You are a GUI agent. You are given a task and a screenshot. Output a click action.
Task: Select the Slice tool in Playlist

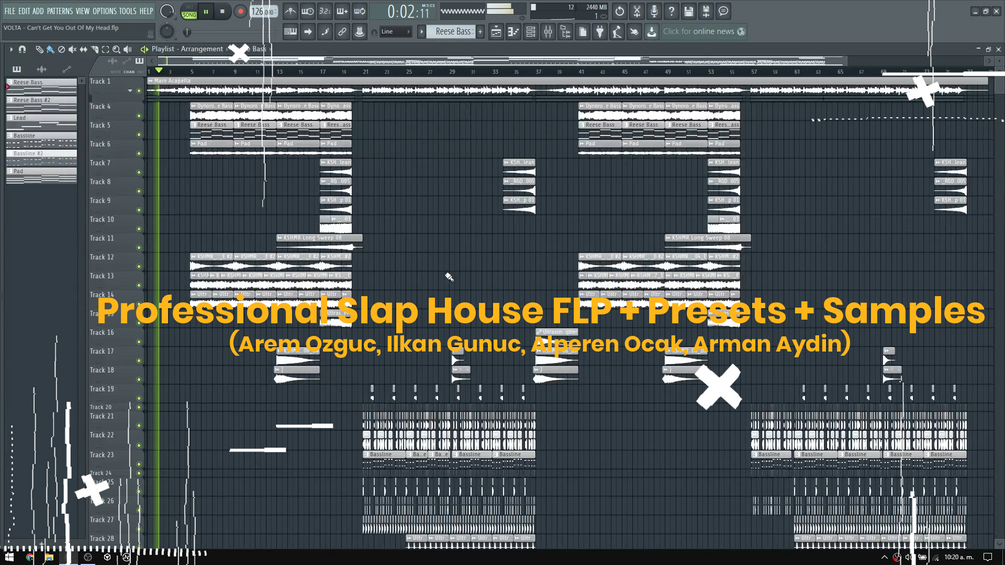(x=94, y=49)
